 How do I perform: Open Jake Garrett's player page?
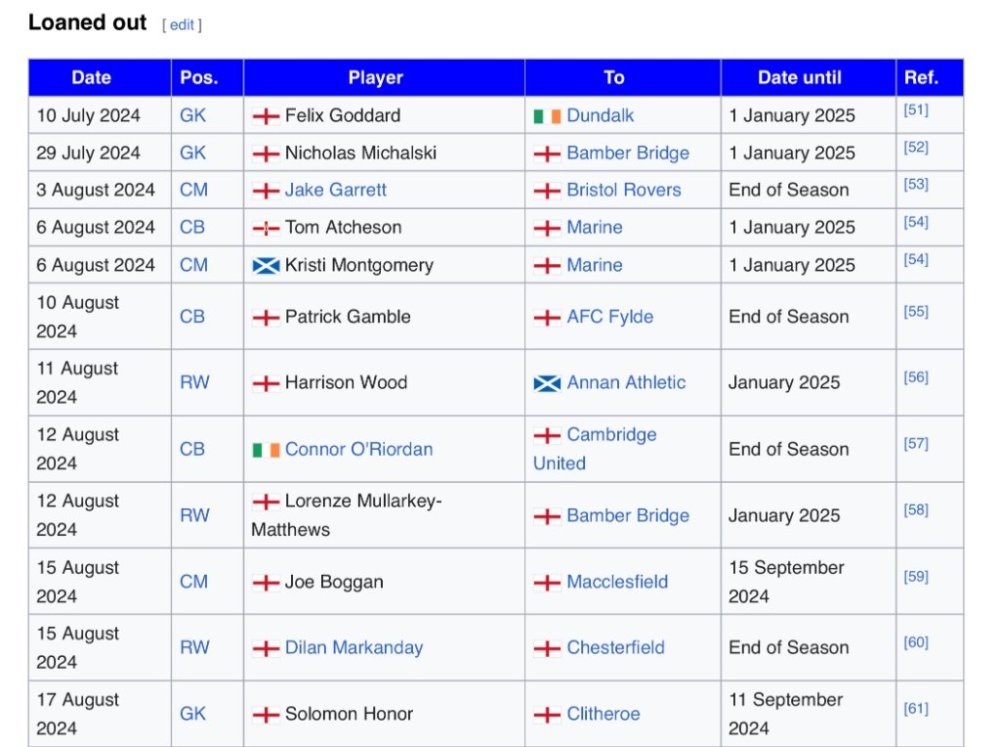tap(335, 190)
